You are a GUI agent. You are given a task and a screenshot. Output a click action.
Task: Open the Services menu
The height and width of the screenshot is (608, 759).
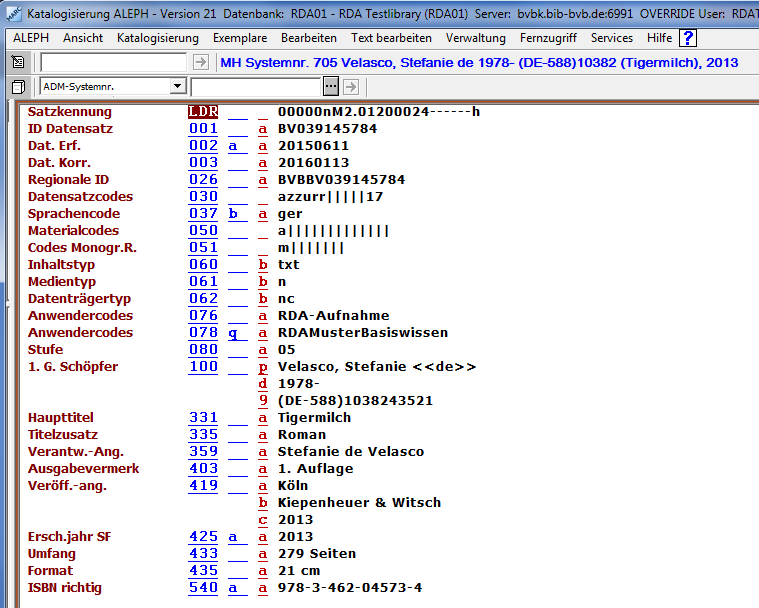pyautogui.click(x=611, y=38)
